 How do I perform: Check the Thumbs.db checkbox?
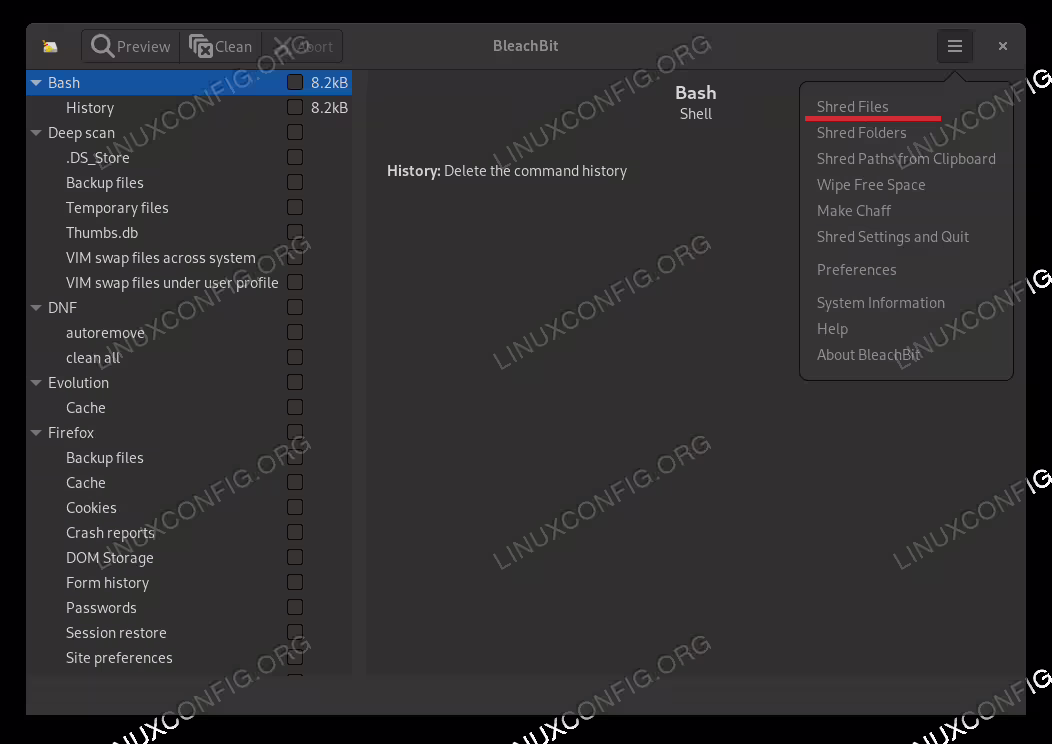295,232
